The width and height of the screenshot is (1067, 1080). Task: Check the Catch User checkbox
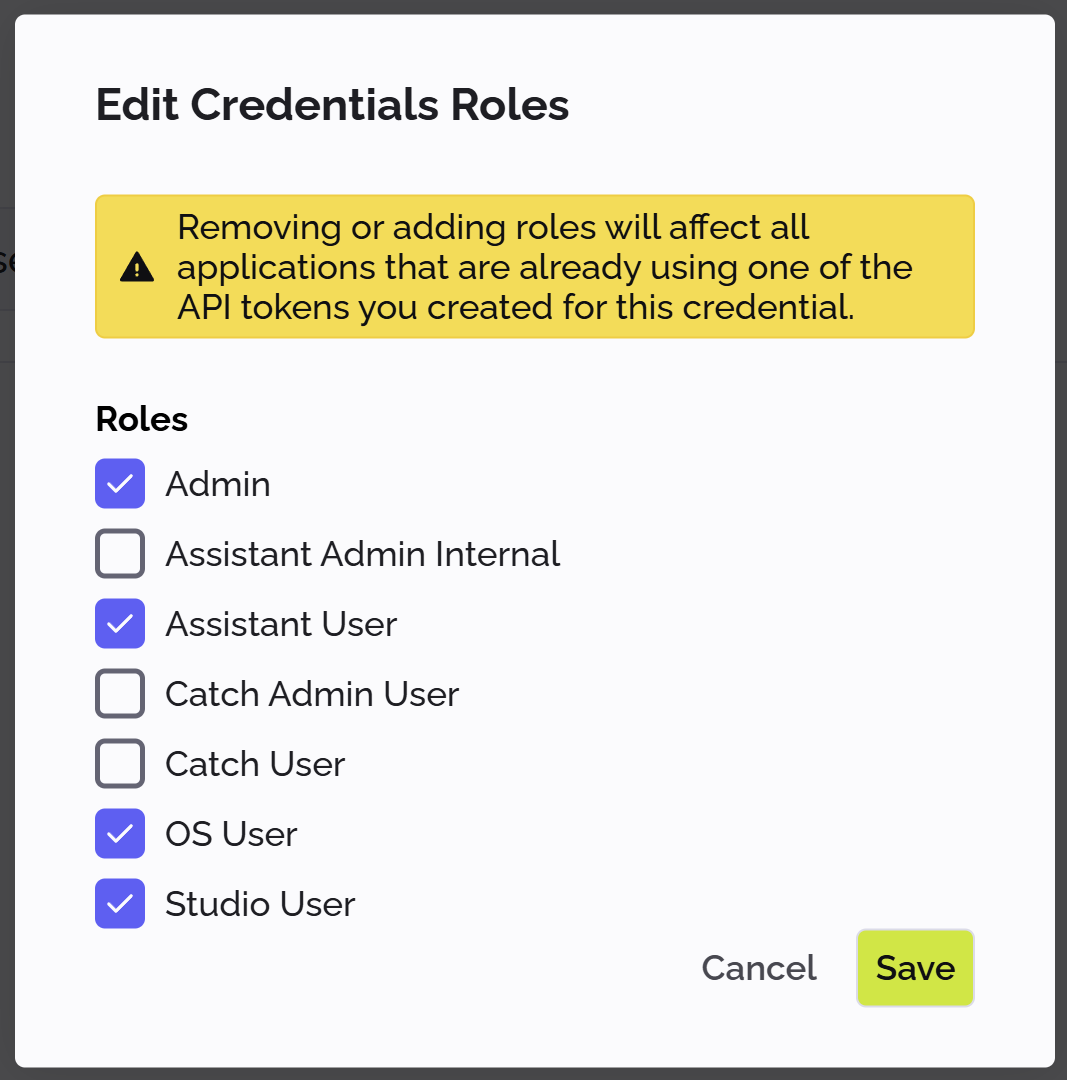120,763
